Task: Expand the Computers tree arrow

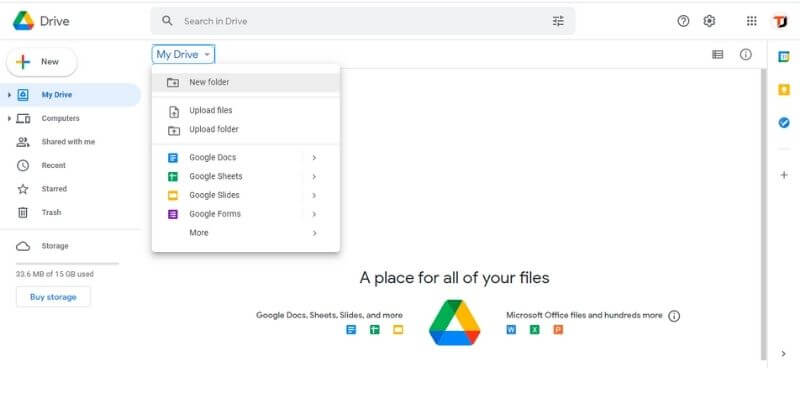Action: click(9, 119)
